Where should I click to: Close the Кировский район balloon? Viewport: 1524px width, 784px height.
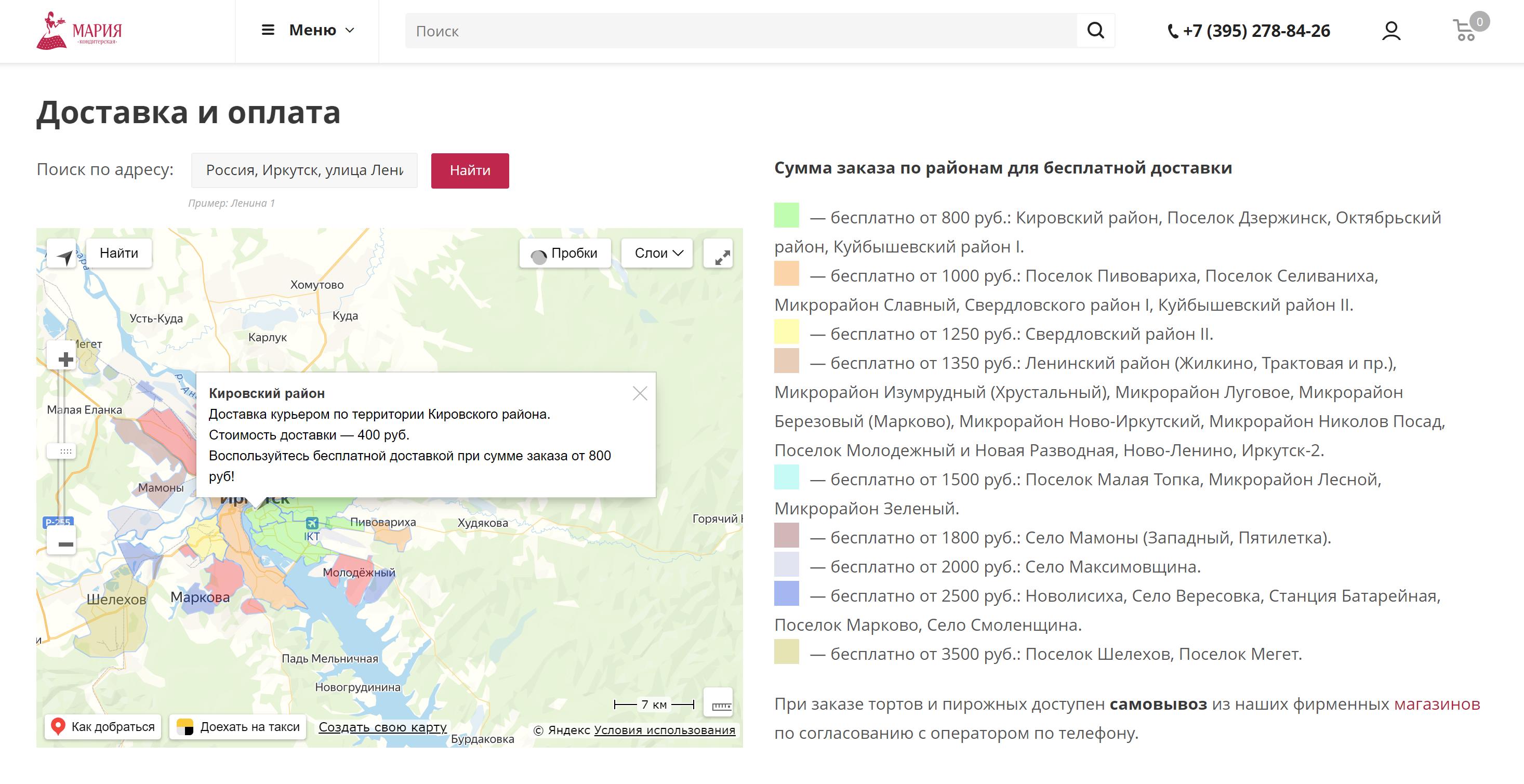tap(640, 393)
